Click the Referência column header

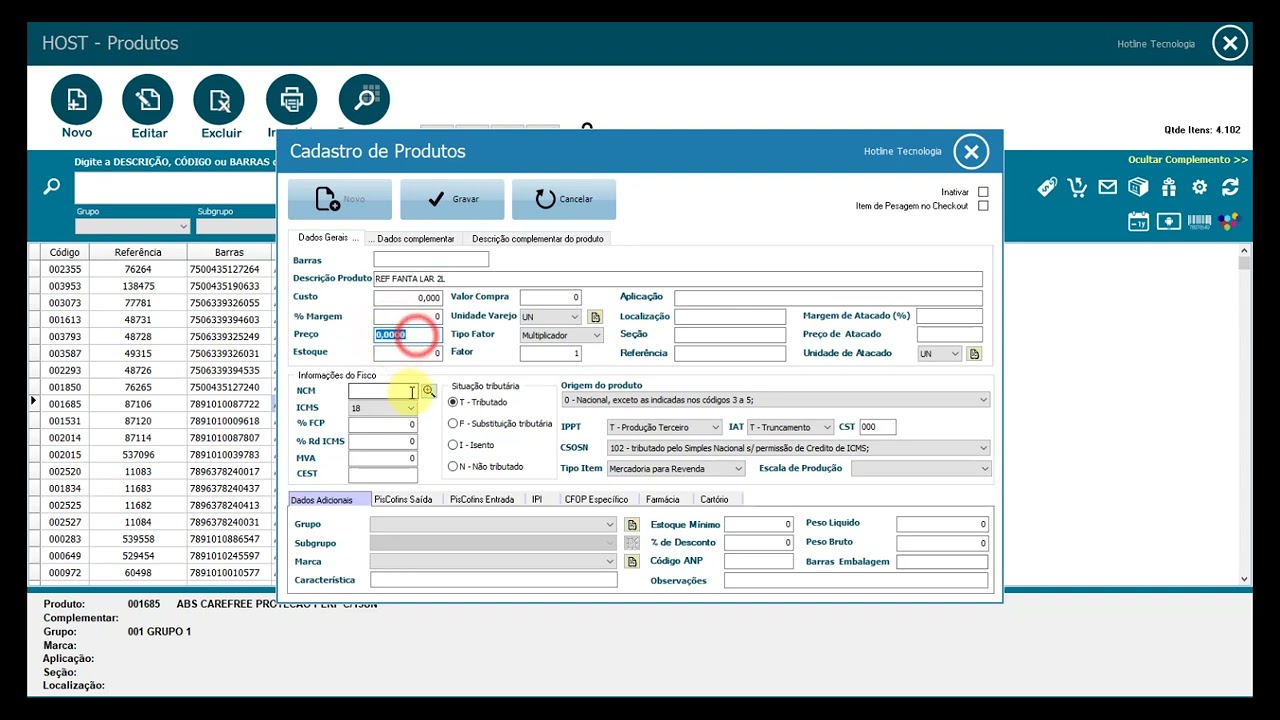click(x=138, y=253)
